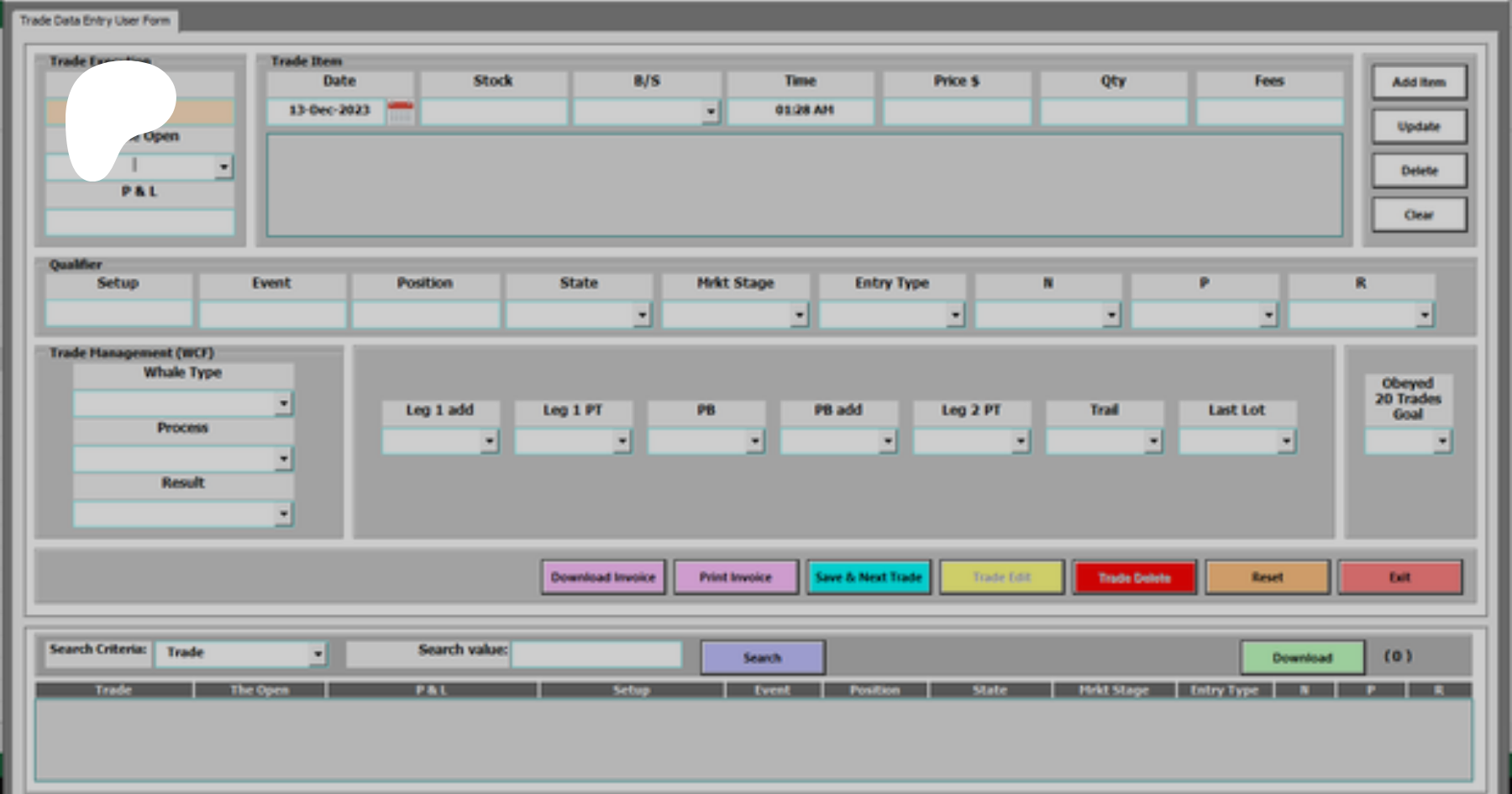Click the Add Item button
Image resolution: width=1512 pixels, height=794 pixels.
tap(1419, 82)
